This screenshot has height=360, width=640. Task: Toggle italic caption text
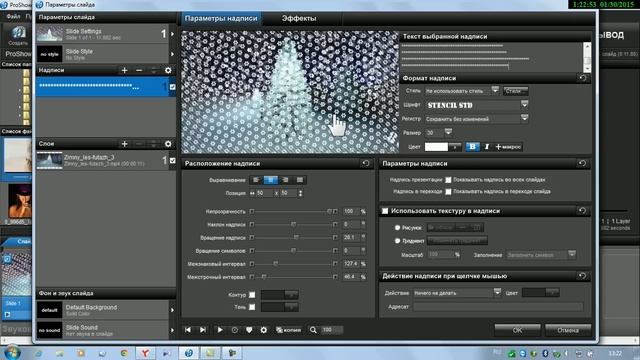tap(487, 147)
